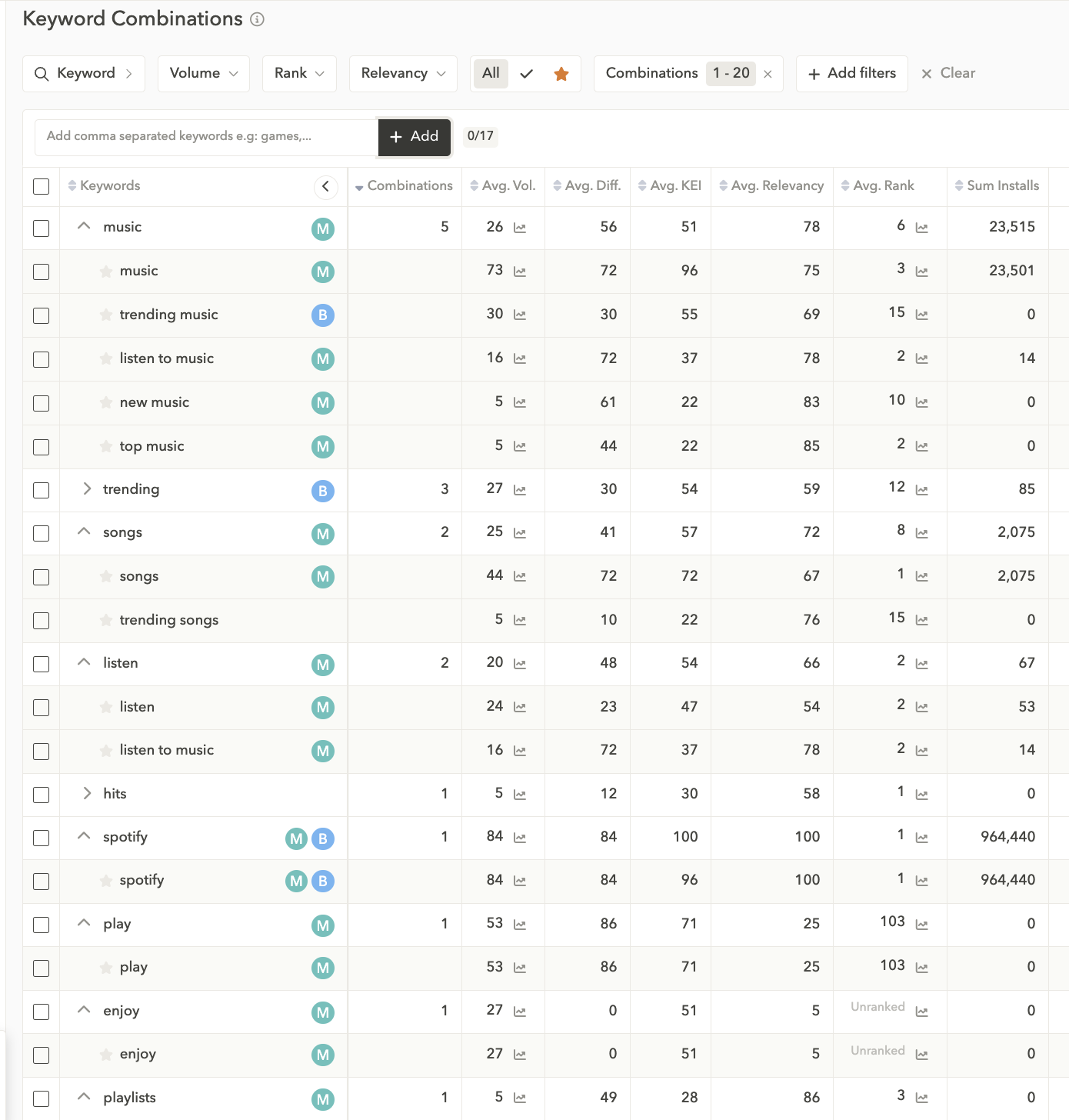The image size is (1069, 1120).
Task: Click the info icon beside Keyword Combinations
Action: [258, 19]
